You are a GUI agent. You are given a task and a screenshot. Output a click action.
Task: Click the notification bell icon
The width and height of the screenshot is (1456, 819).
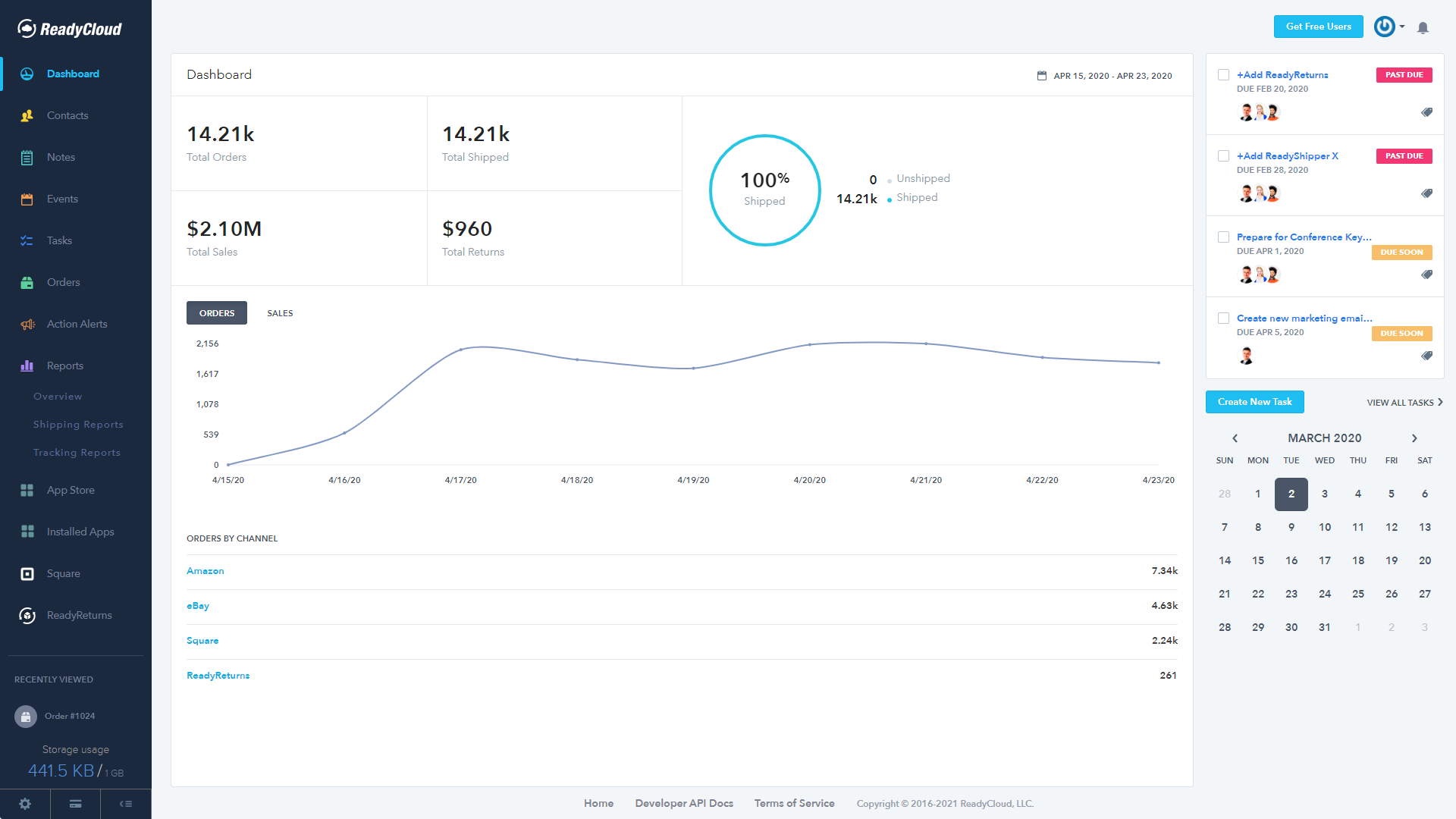(1423, 28)
